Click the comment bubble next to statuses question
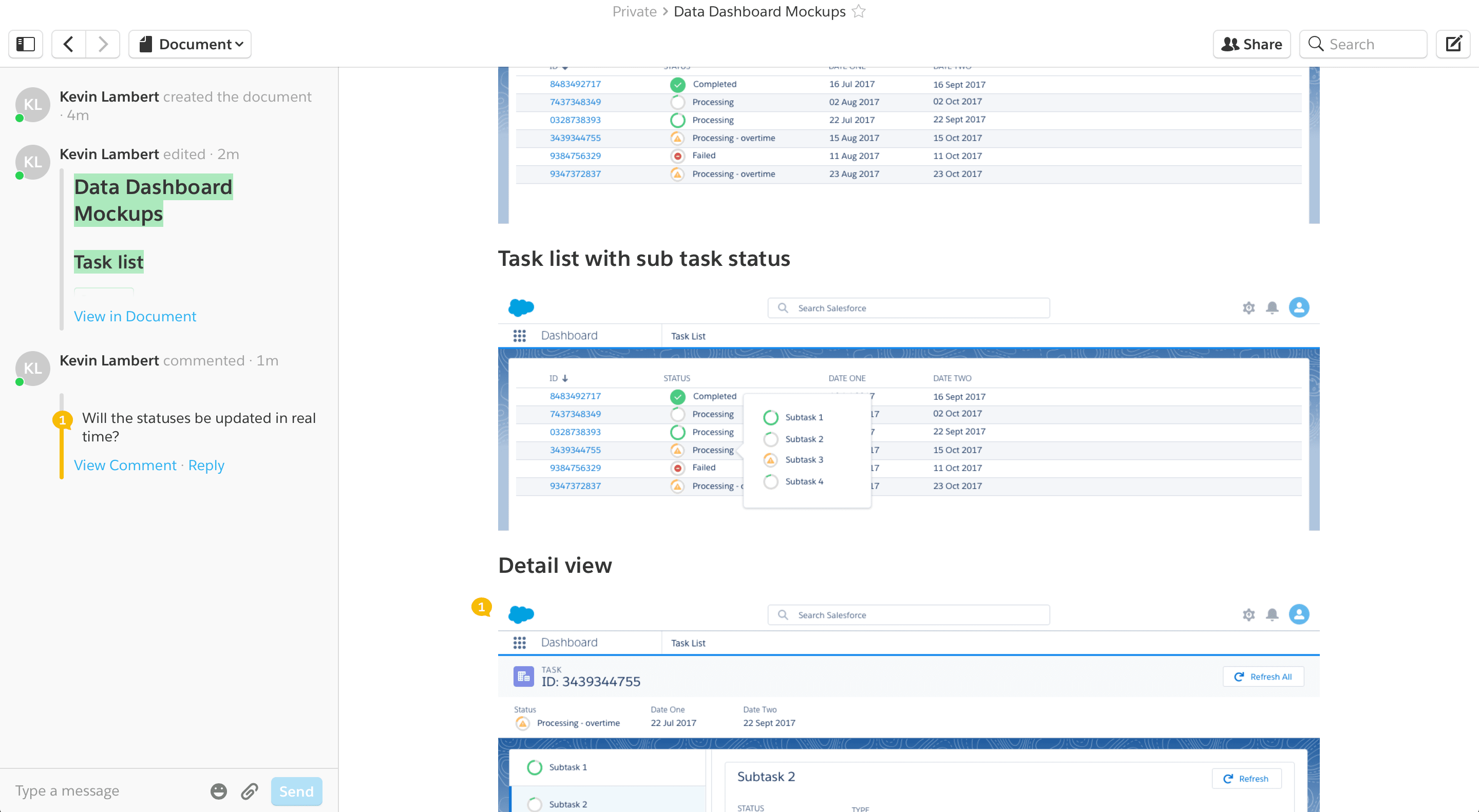1479x812 pixels. [x=63, y=419]
